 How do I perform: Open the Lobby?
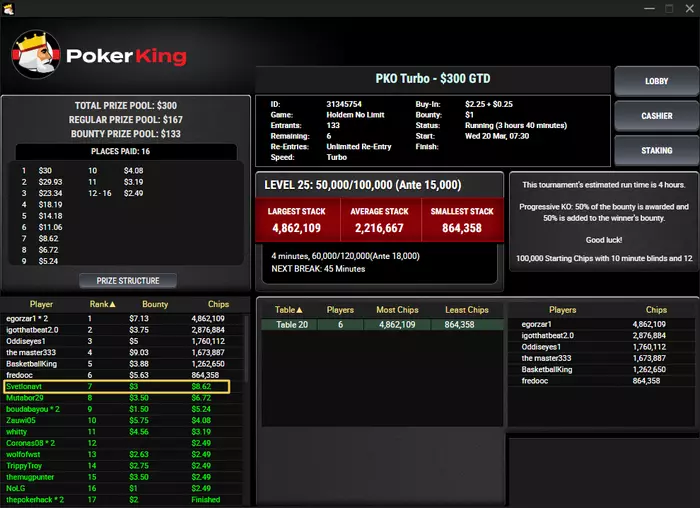click(656, 81)
